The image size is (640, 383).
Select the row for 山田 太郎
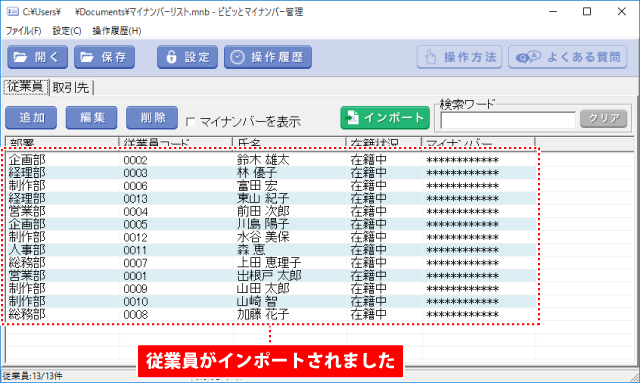pyautogui.click(x=271, y=289)
